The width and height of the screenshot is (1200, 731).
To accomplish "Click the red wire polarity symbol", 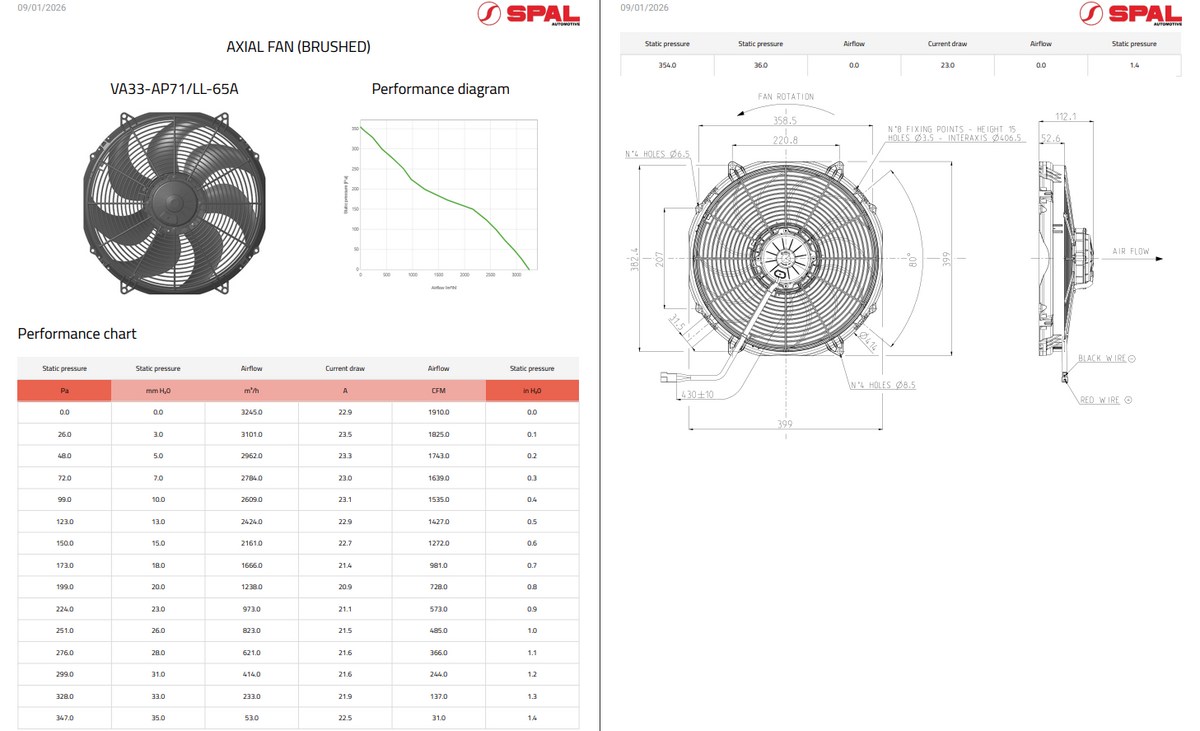I will pos(1128,400).
